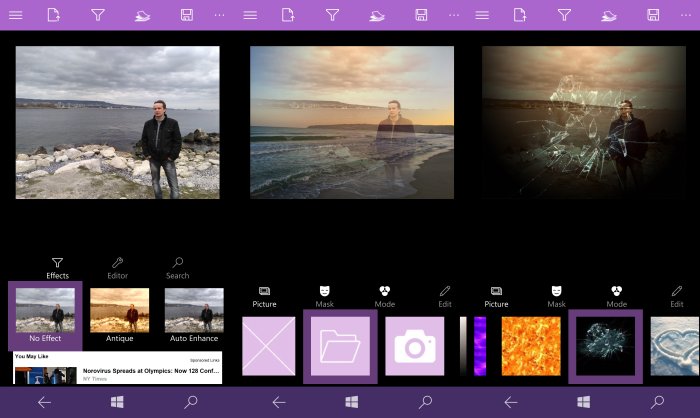
Task: Select Picture tab in right screen
Action: coord(496,297)
